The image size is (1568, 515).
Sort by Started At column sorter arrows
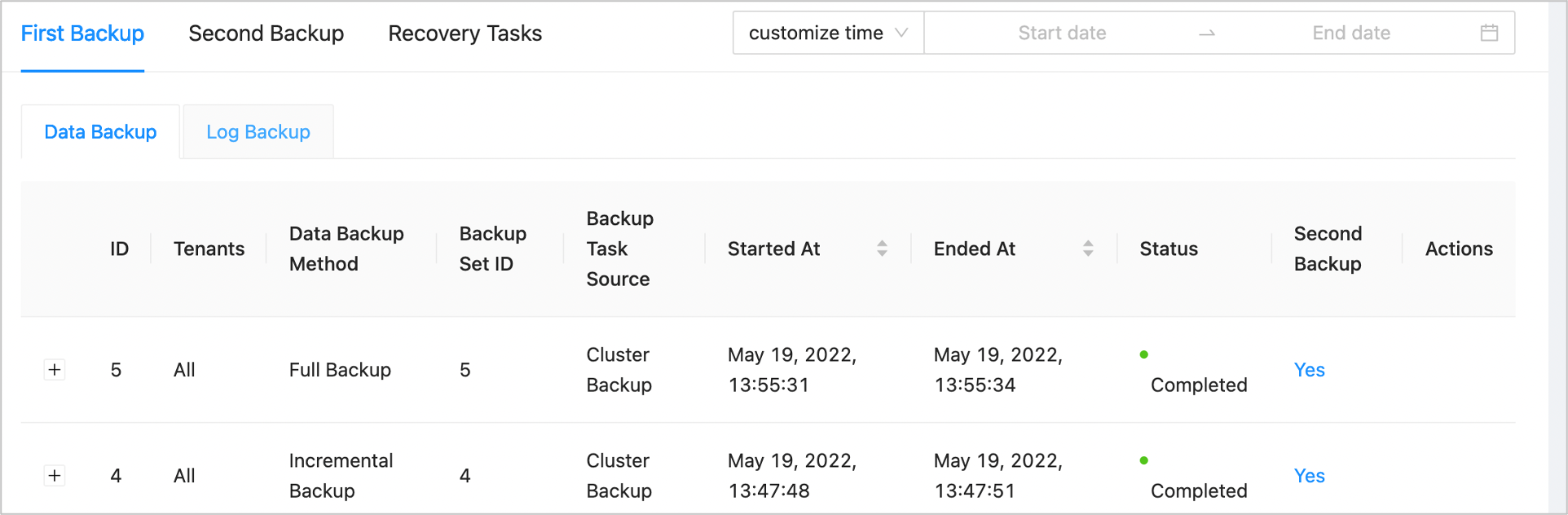pos(882,249)
